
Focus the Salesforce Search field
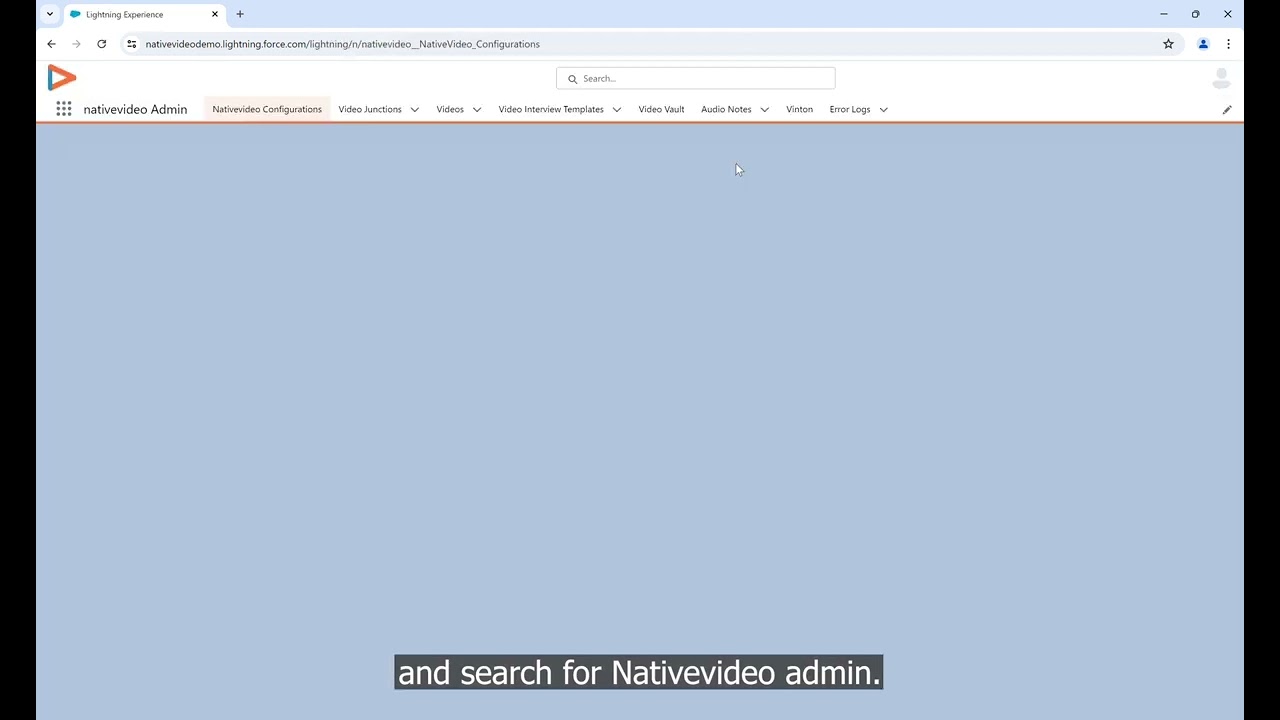pos(696,78)
